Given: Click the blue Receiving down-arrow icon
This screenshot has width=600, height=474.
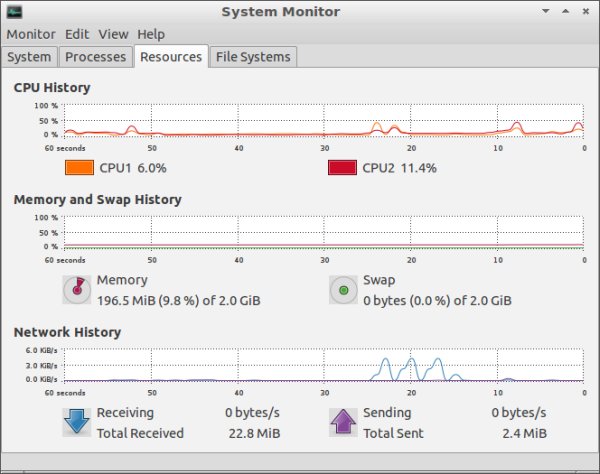Looking at the screenshot, I should [x=77, y=422].
